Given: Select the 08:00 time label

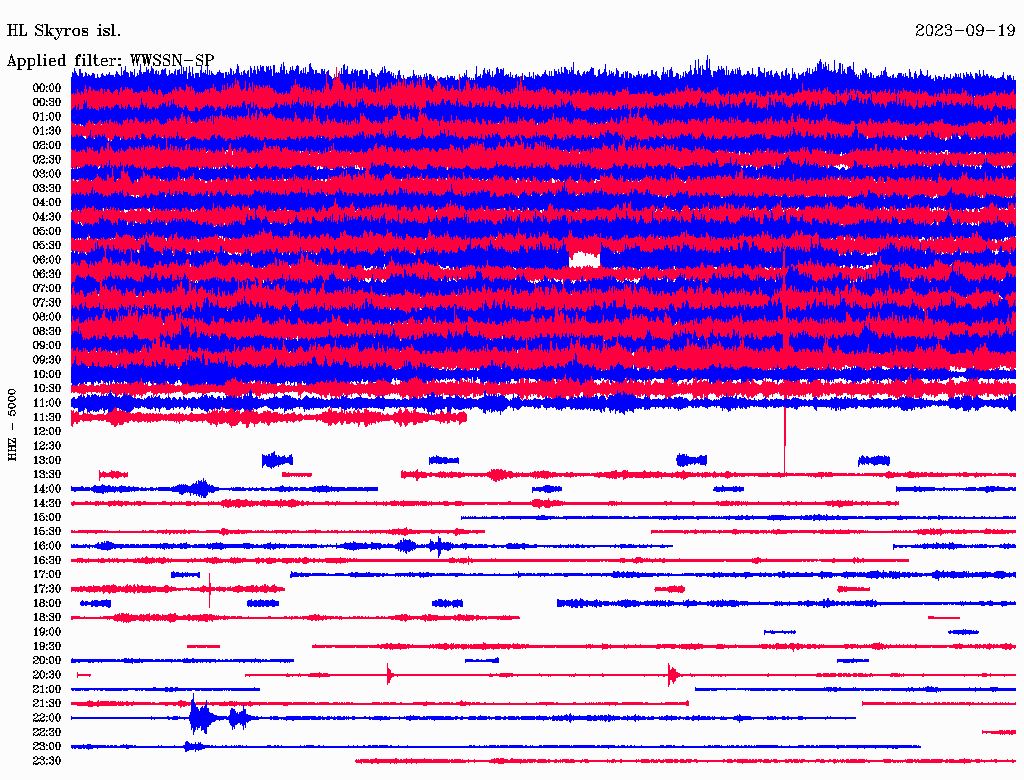Looking at the screenshot, I should [x=47, y=317].
